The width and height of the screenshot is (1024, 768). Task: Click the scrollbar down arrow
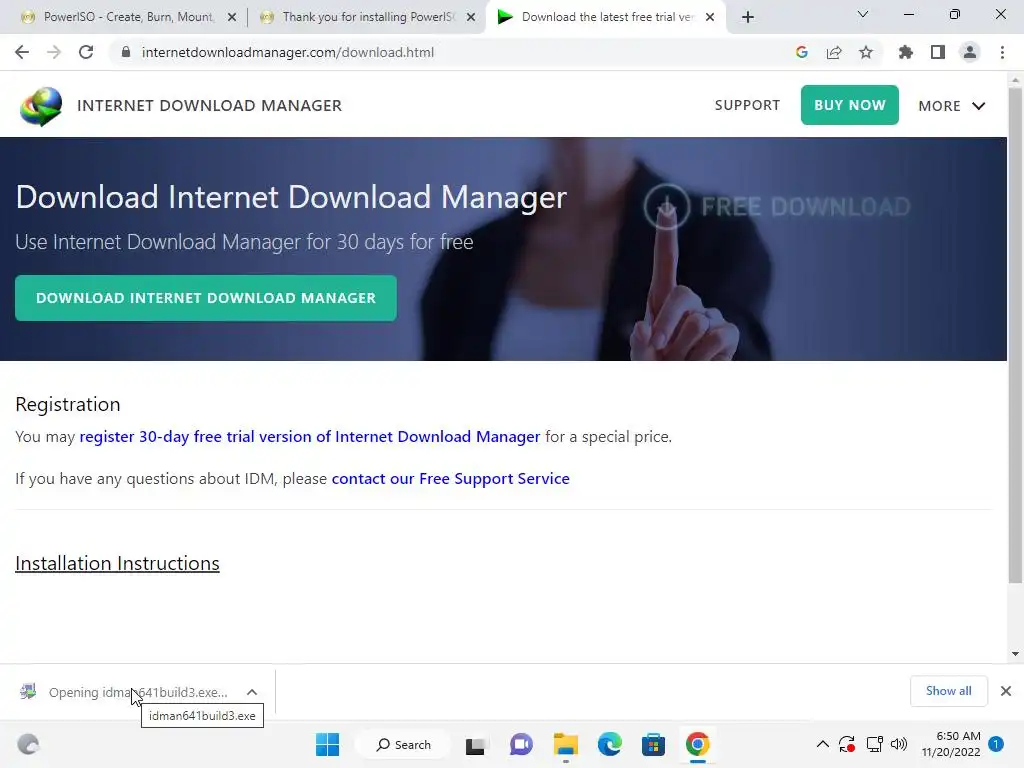click(x=1015, y=654)
